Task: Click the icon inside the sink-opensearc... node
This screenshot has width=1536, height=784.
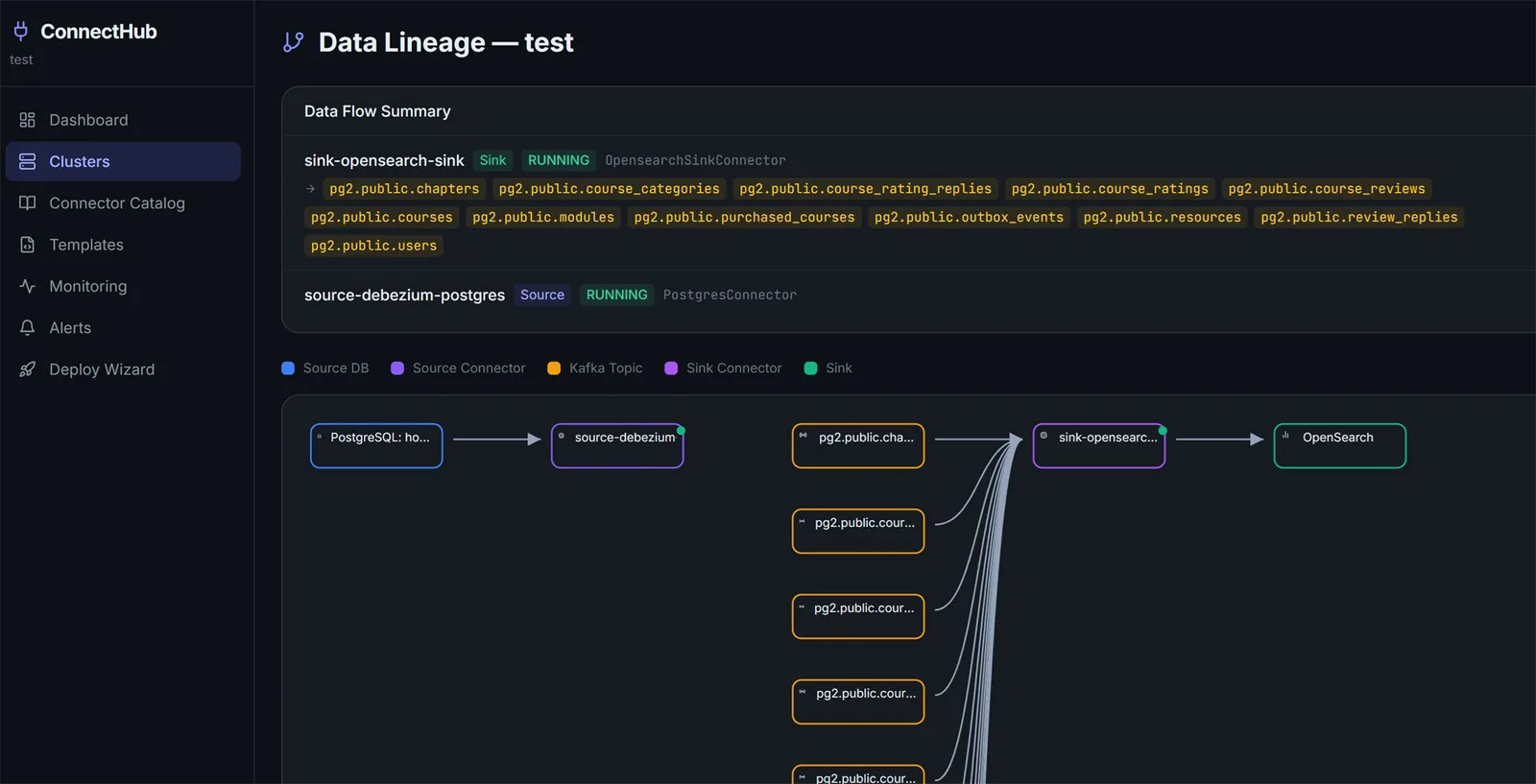Action: click(1044, 436)
